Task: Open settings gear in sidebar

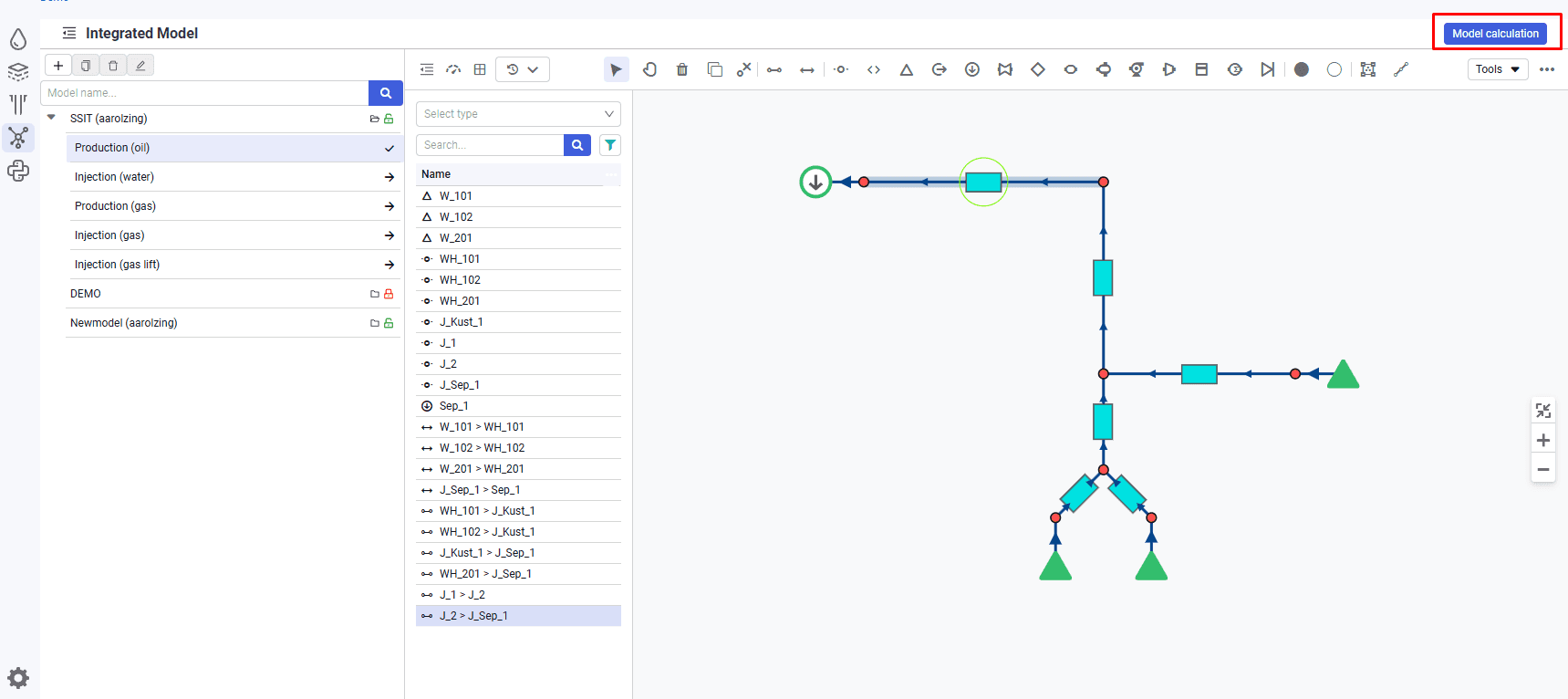Action: pos(18,678)
